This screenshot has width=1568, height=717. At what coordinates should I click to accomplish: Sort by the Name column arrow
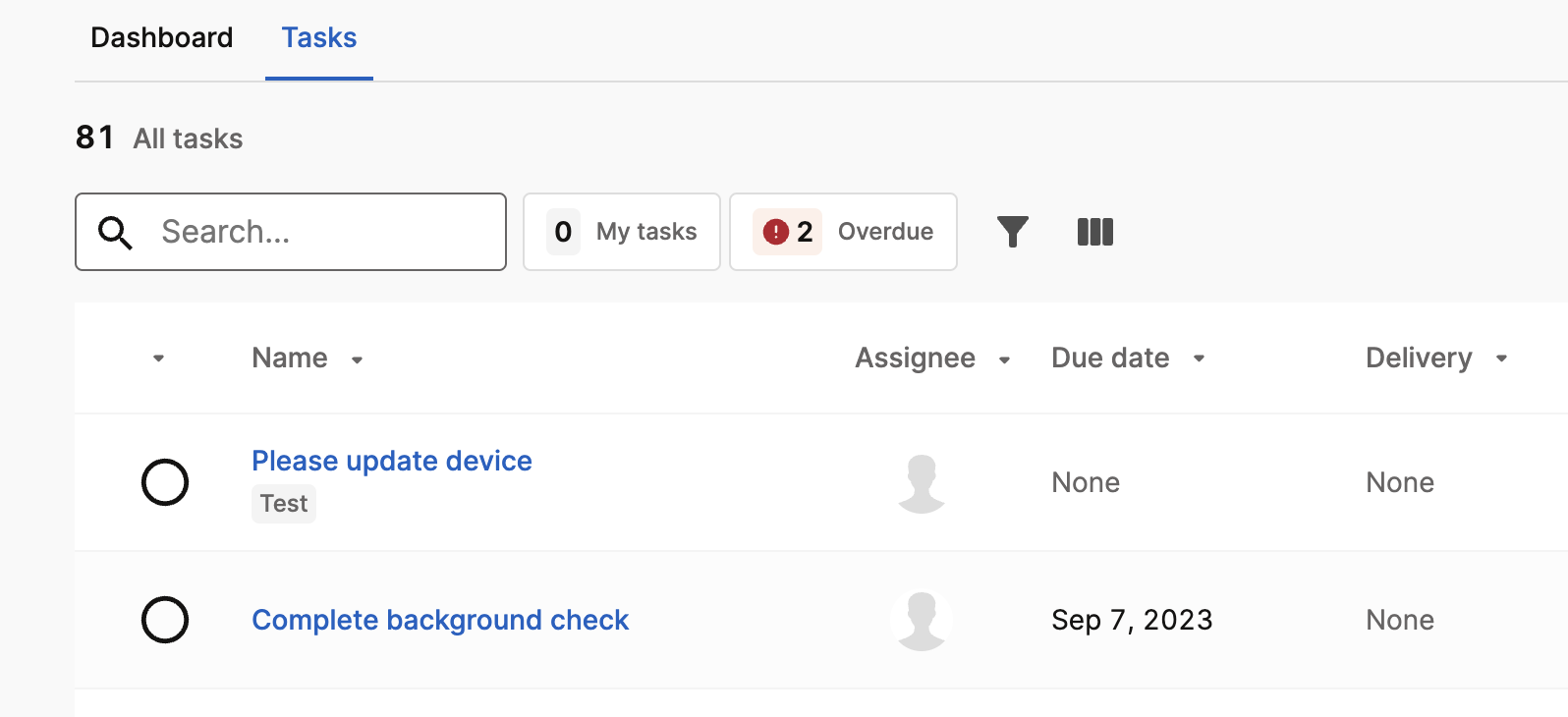(x=357, y=359)
